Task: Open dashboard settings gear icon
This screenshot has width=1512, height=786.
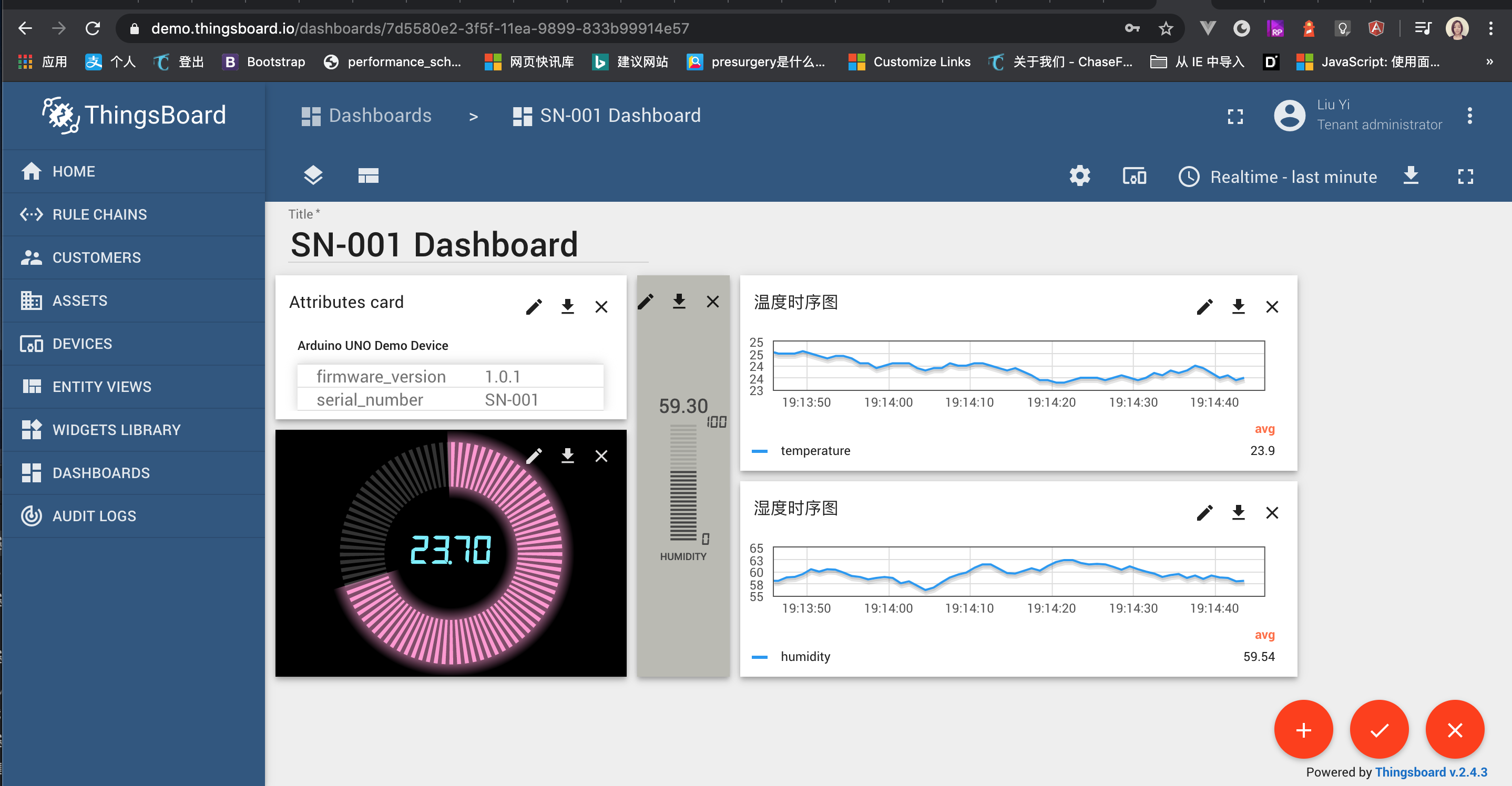Action: click(x=1079, y=176)
